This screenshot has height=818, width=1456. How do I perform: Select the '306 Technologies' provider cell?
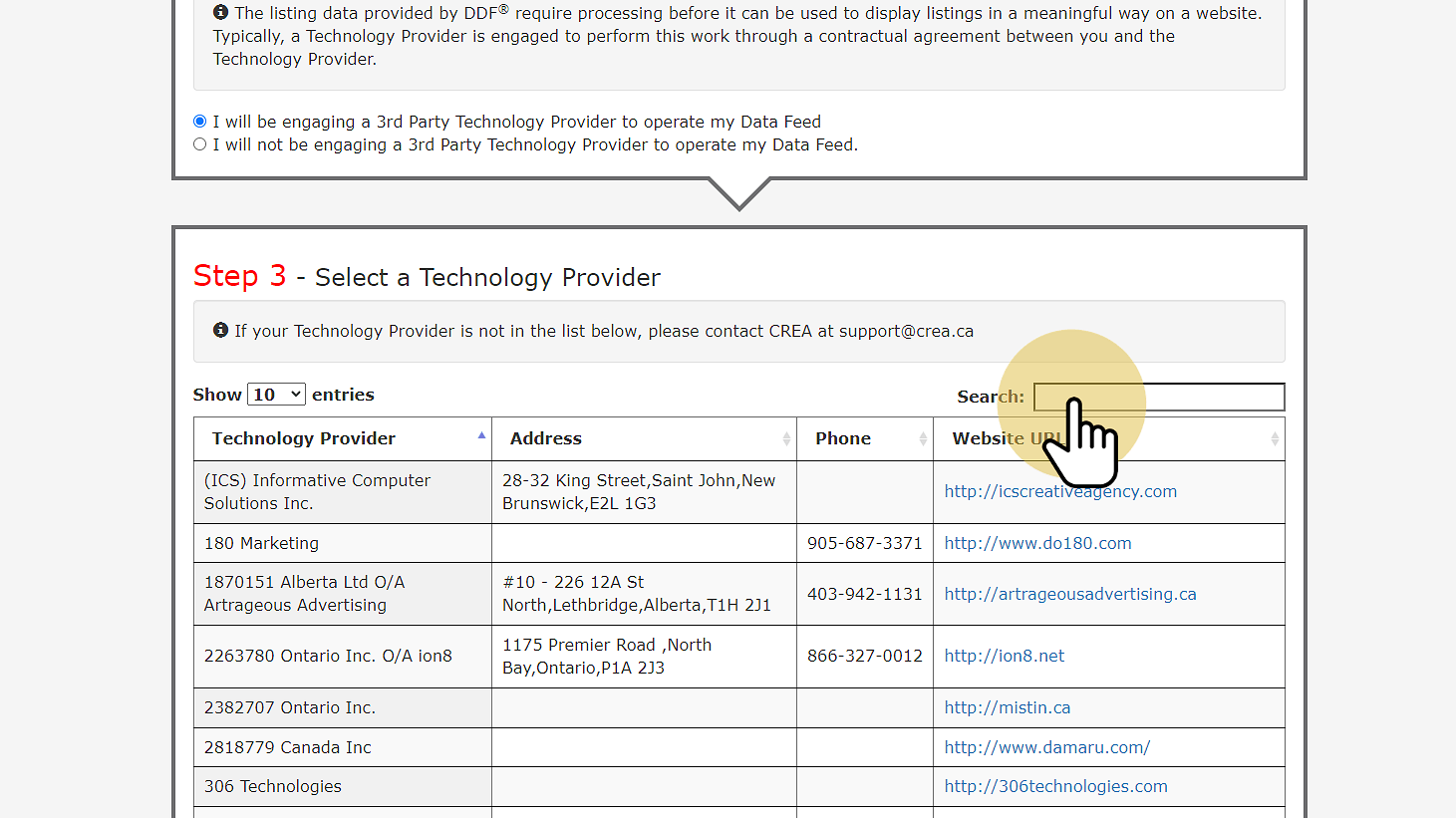coord(343,786)
